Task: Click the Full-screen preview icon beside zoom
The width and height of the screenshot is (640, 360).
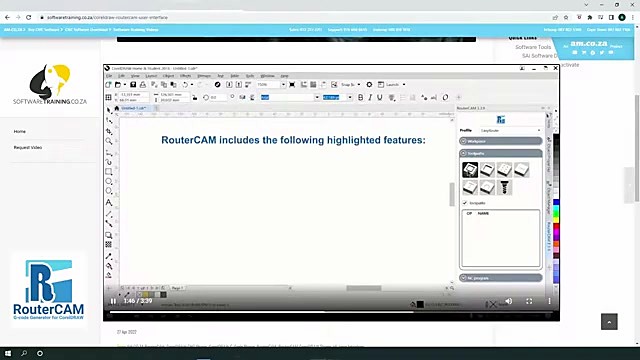Action: click(292, 84)
